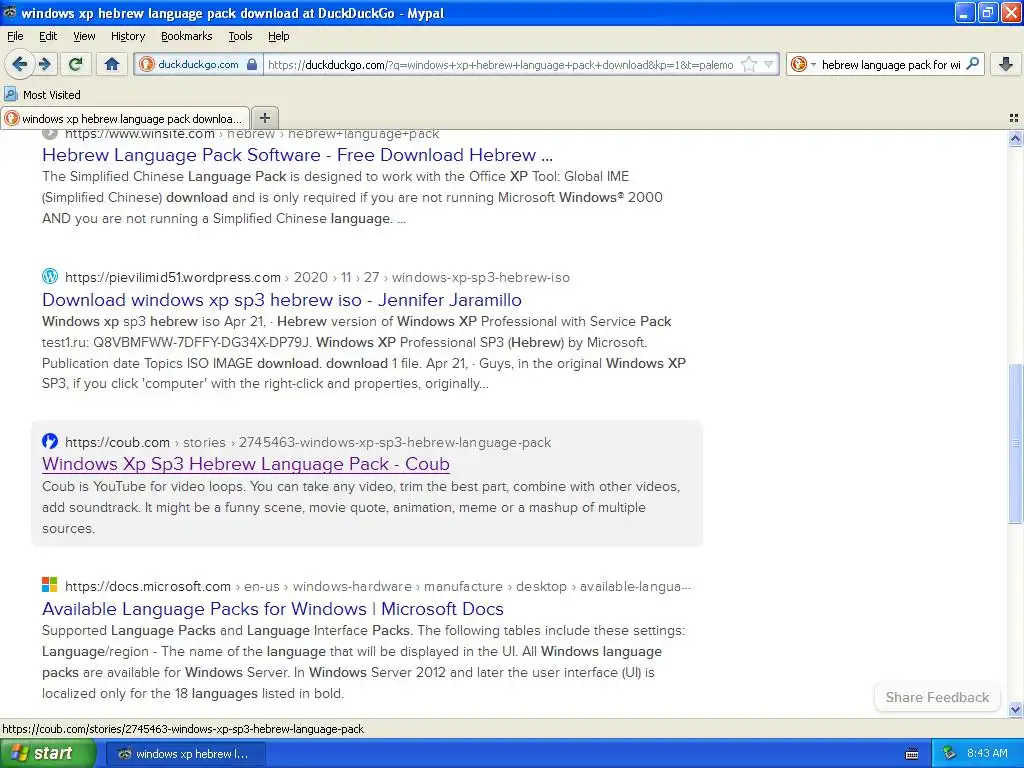Viewport: 1024px width, 768px height.
Task: Open the Edit menu
Action: (x=48, y=36)
